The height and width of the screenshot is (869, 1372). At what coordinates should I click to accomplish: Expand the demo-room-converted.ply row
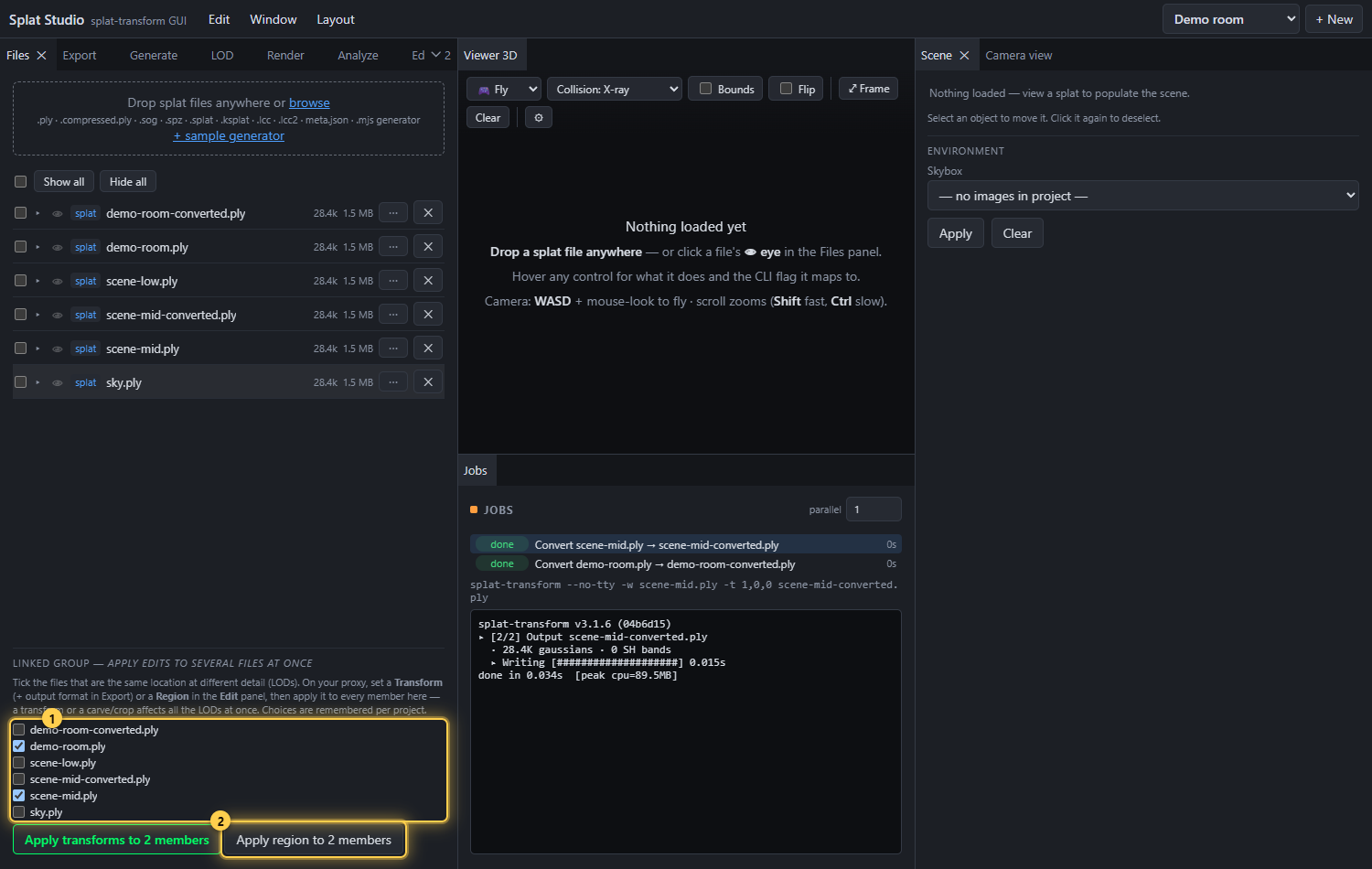38,214
